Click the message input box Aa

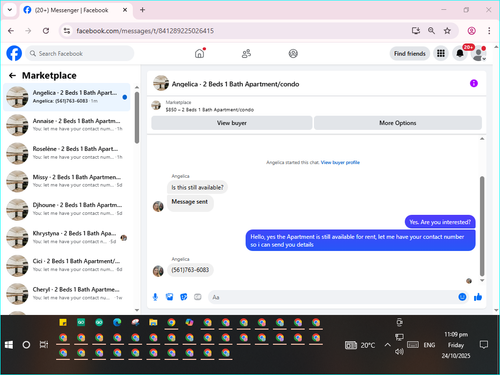(333, 297)
